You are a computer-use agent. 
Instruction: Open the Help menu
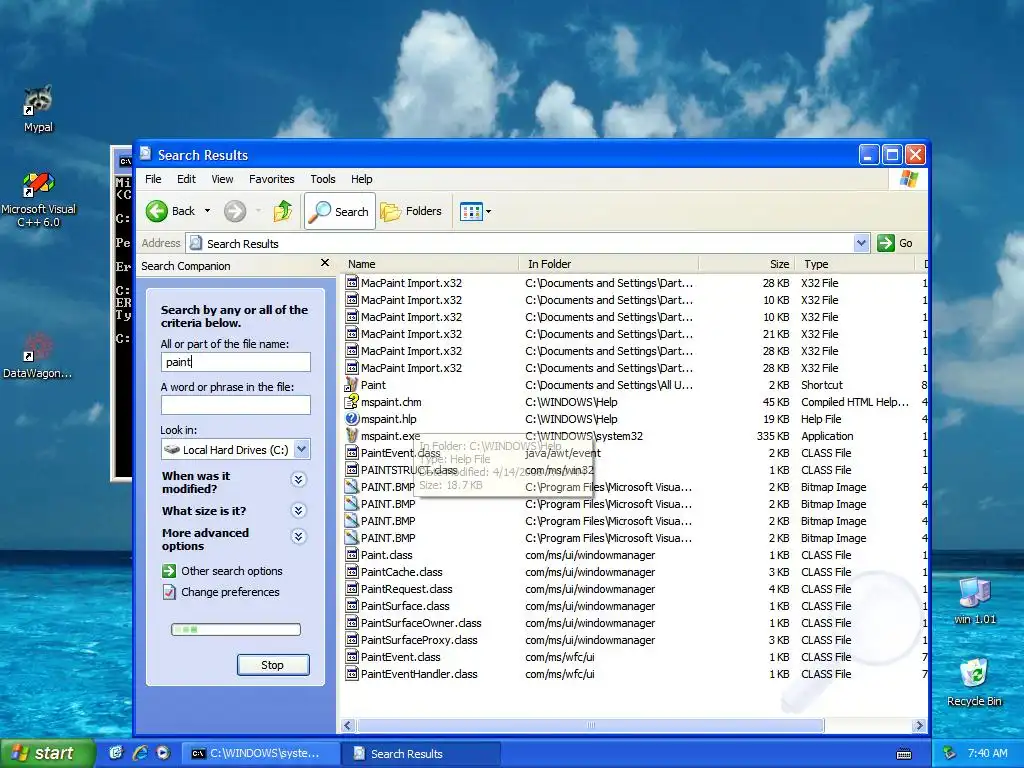click(x=361, y=179)
